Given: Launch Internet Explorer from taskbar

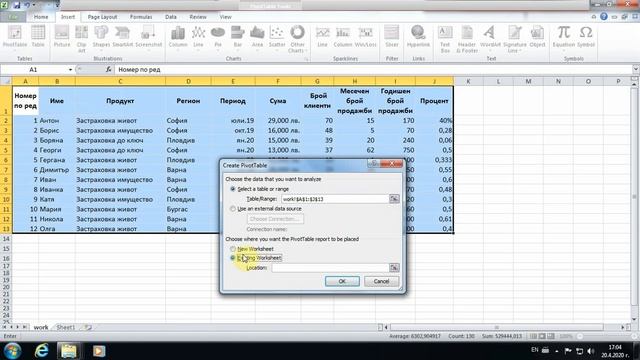Looking at the screenshot, I should (x=41, y=351).
